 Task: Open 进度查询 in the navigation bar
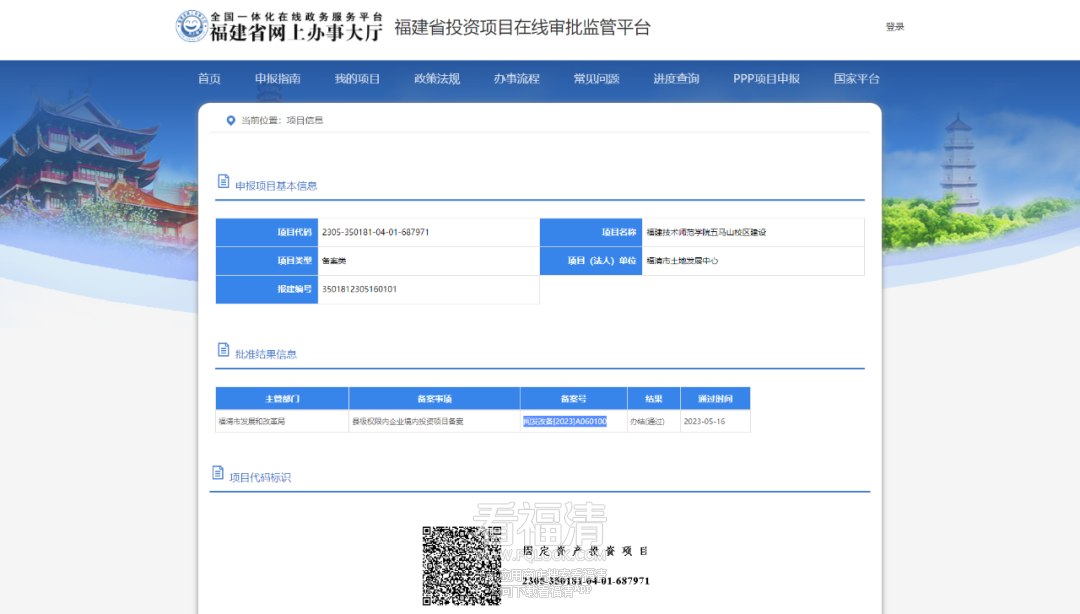point(676,79)
